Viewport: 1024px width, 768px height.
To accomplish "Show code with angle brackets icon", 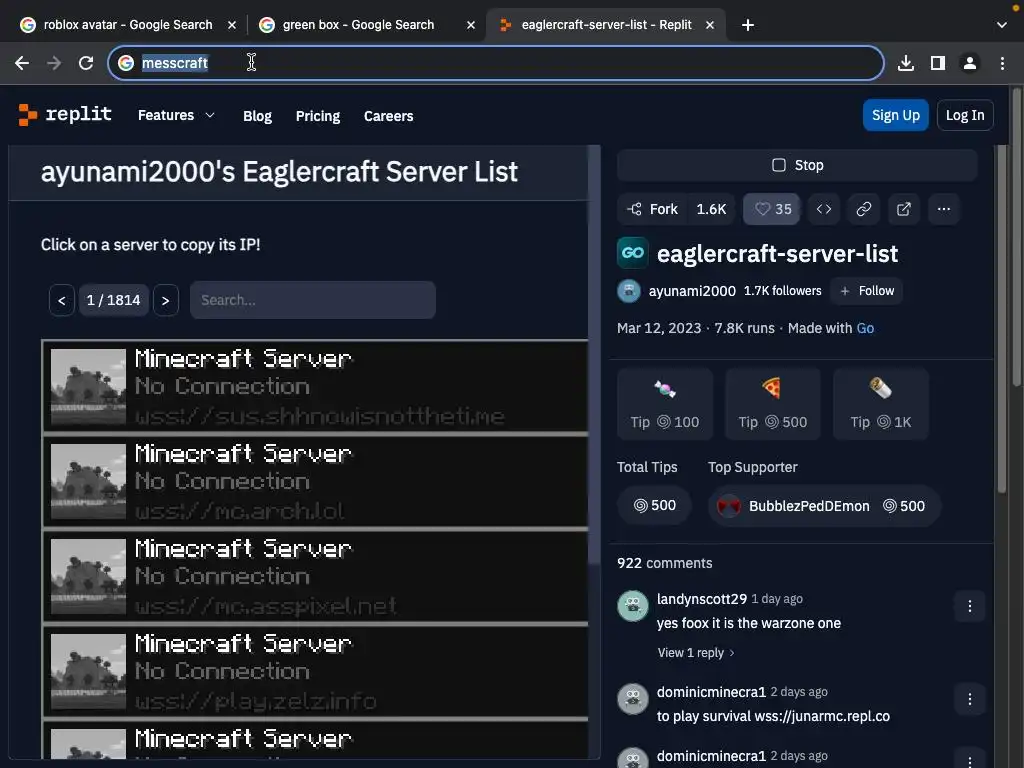I will [x=824, y=209].
